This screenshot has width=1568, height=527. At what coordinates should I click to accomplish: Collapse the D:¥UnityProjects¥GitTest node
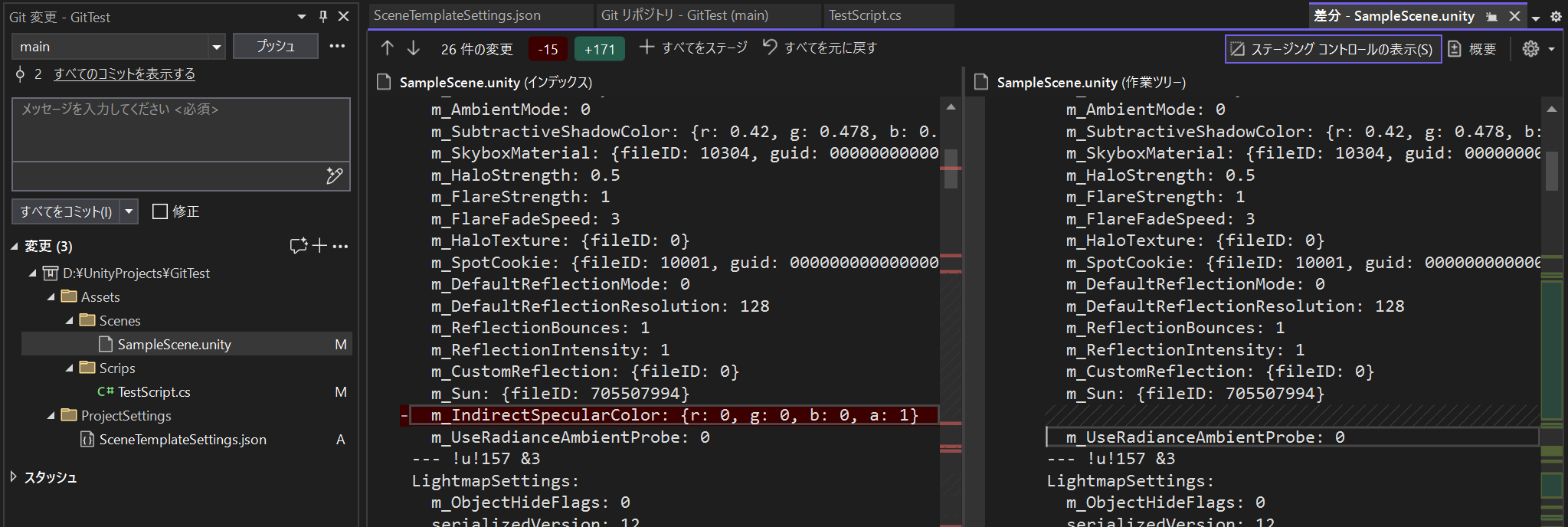[x=32, y=273]
